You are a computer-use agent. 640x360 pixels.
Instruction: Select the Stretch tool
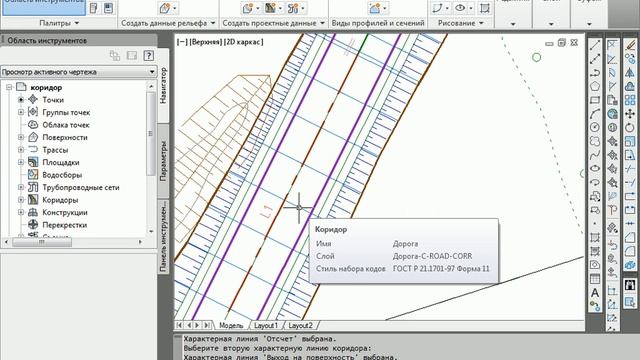(630, 155)
